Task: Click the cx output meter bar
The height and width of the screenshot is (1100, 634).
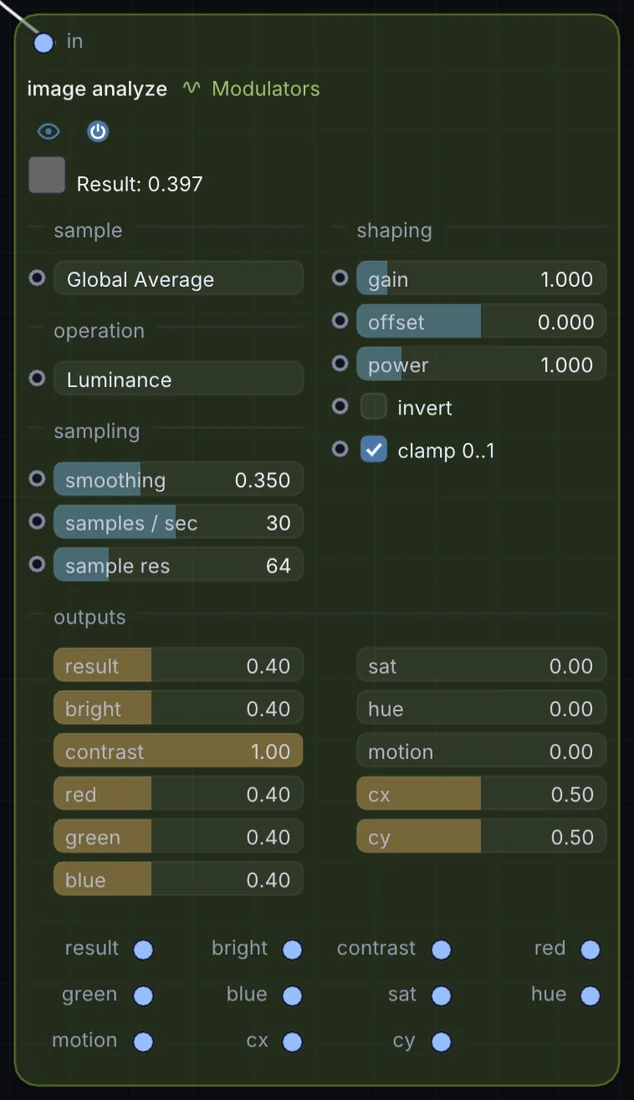Action: click(481, 793)
